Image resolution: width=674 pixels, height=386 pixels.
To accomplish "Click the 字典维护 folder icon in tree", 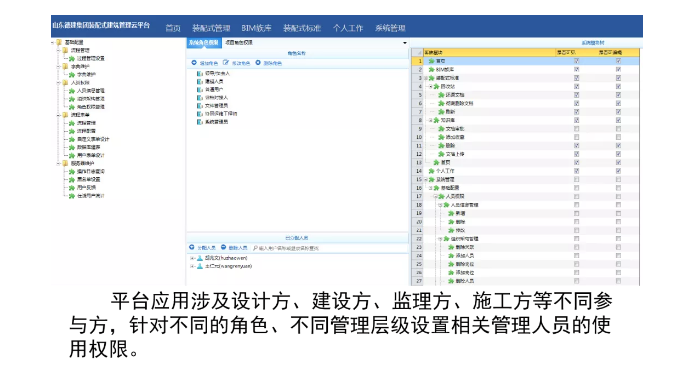I will (65, 67).
